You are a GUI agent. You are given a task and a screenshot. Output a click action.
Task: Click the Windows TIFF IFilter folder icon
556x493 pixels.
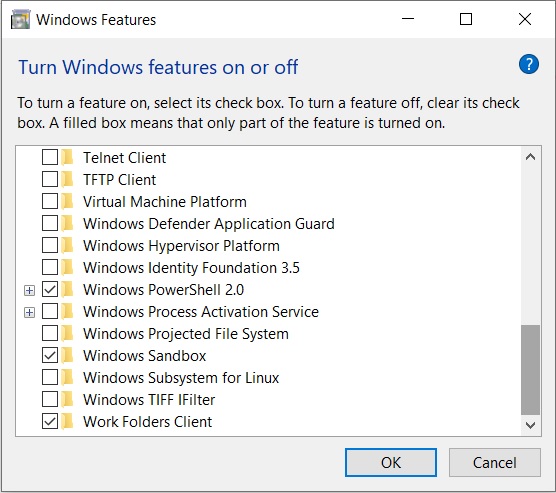(x=67, y=399)
